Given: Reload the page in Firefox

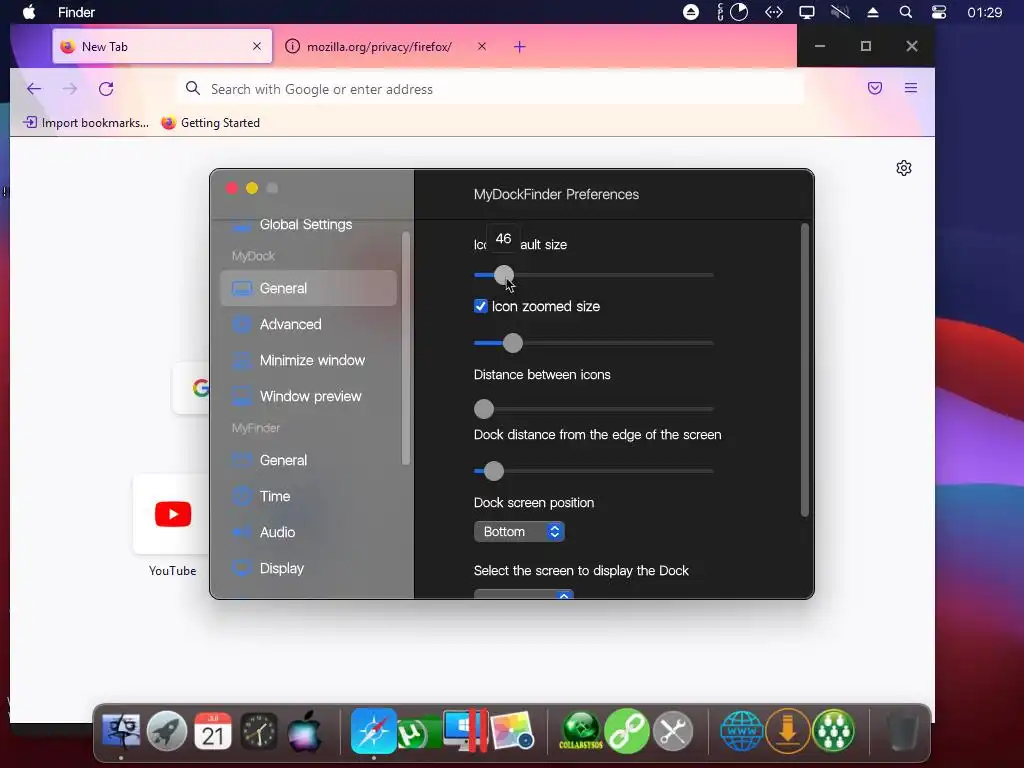Looking at the screenshot, I should 106,89.
